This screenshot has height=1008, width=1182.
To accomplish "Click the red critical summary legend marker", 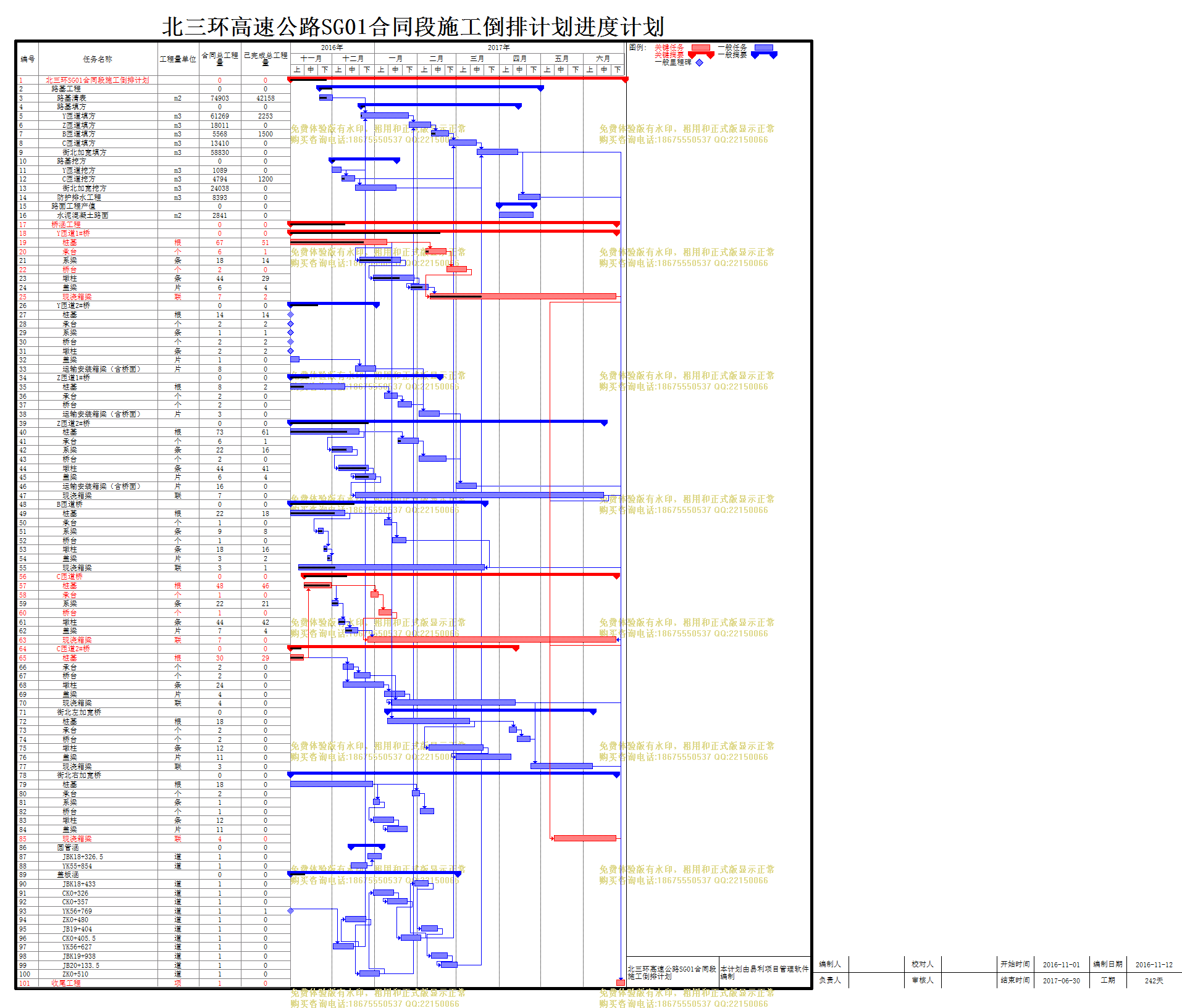I will 701,55.
